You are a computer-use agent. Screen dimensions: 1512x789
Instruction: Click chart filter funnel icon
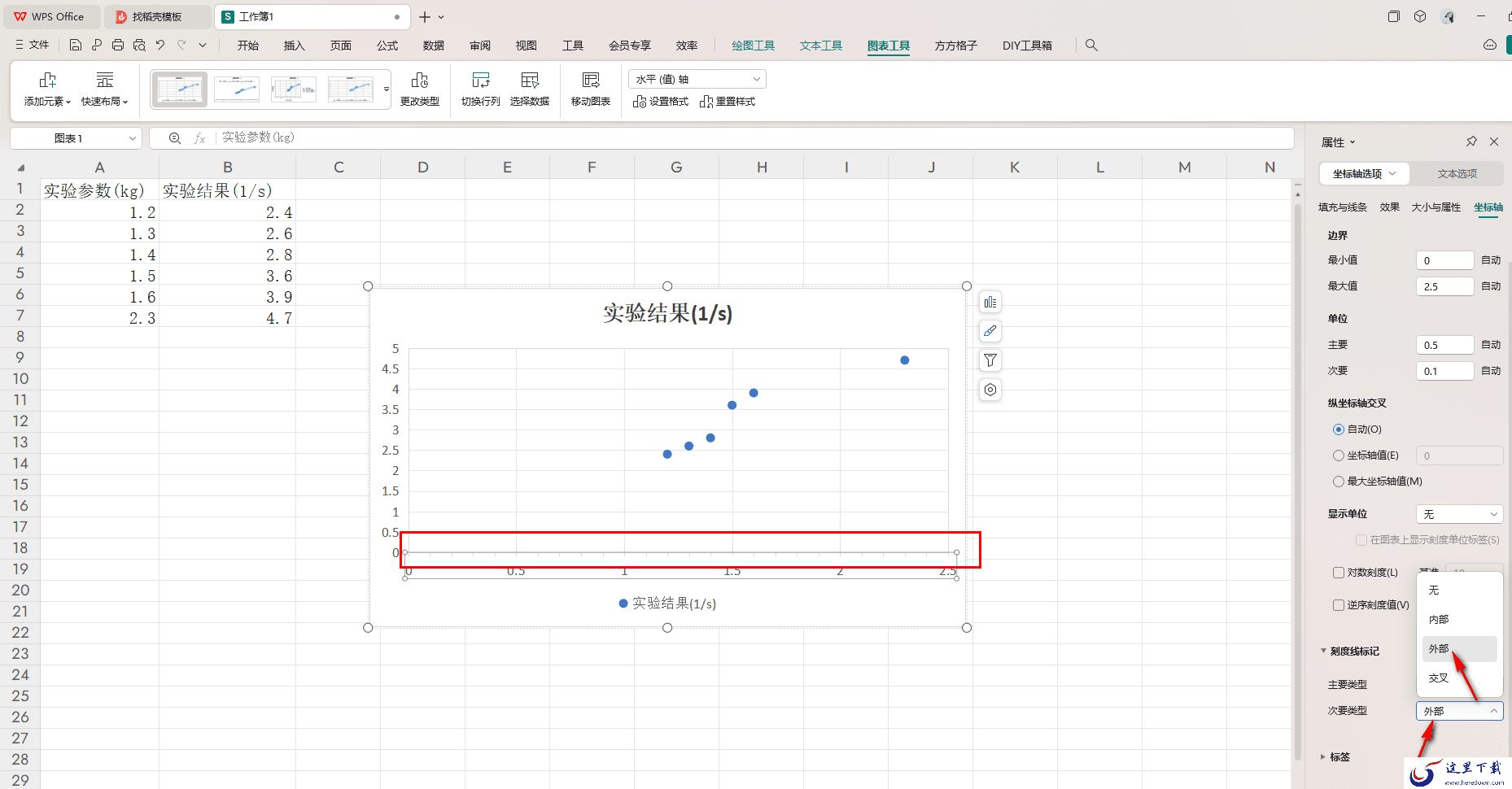click(x=990, y=360)
